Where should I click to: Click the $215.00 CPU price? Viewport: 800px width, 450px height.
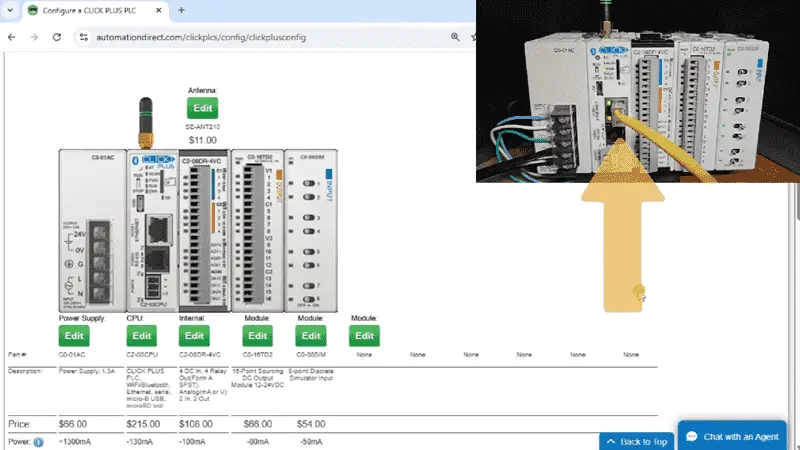coord(143,424)
